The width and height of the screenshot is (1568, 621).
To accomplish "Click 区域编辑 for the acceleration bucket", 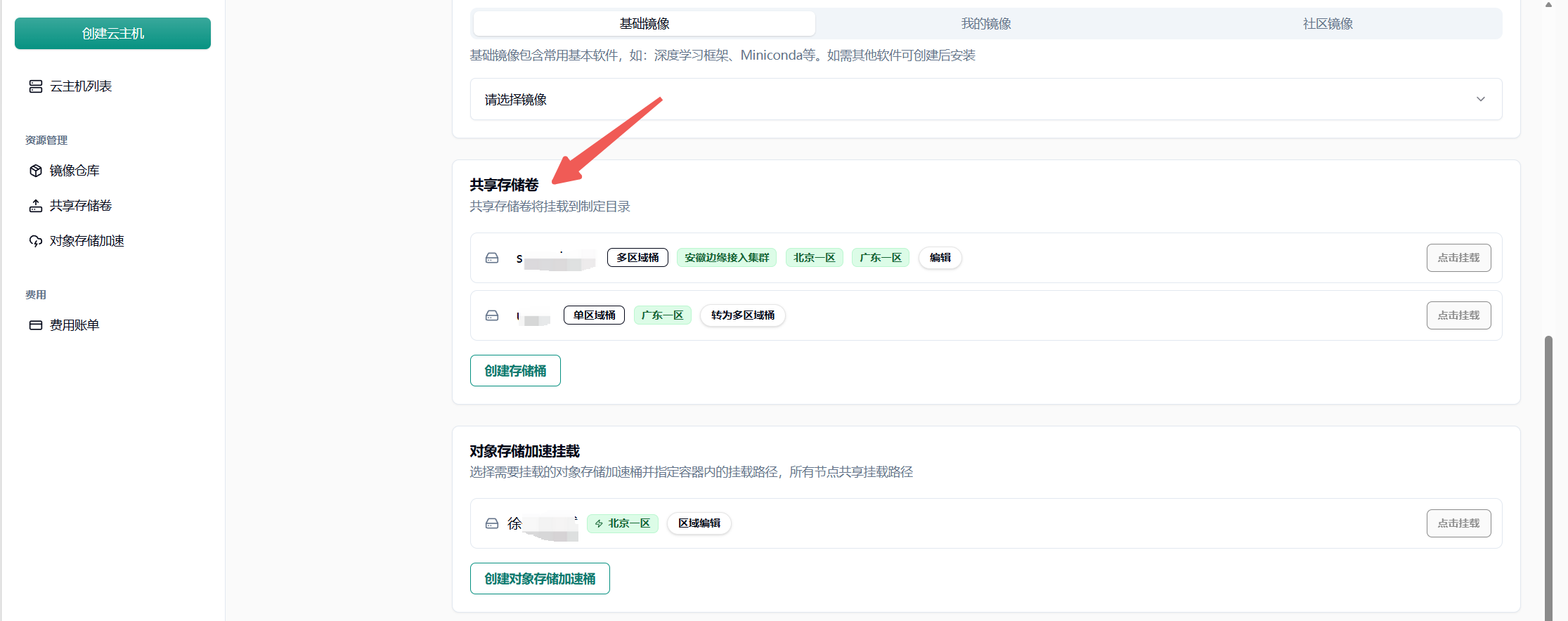I will [x=699, y=523].
